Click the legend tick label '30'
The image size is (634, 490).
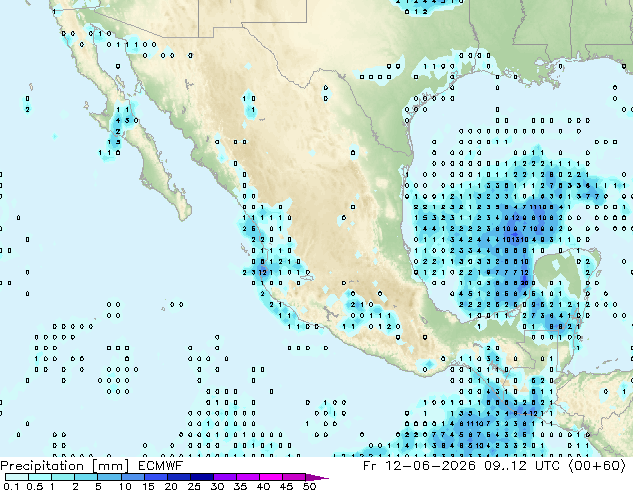point(217,486)
